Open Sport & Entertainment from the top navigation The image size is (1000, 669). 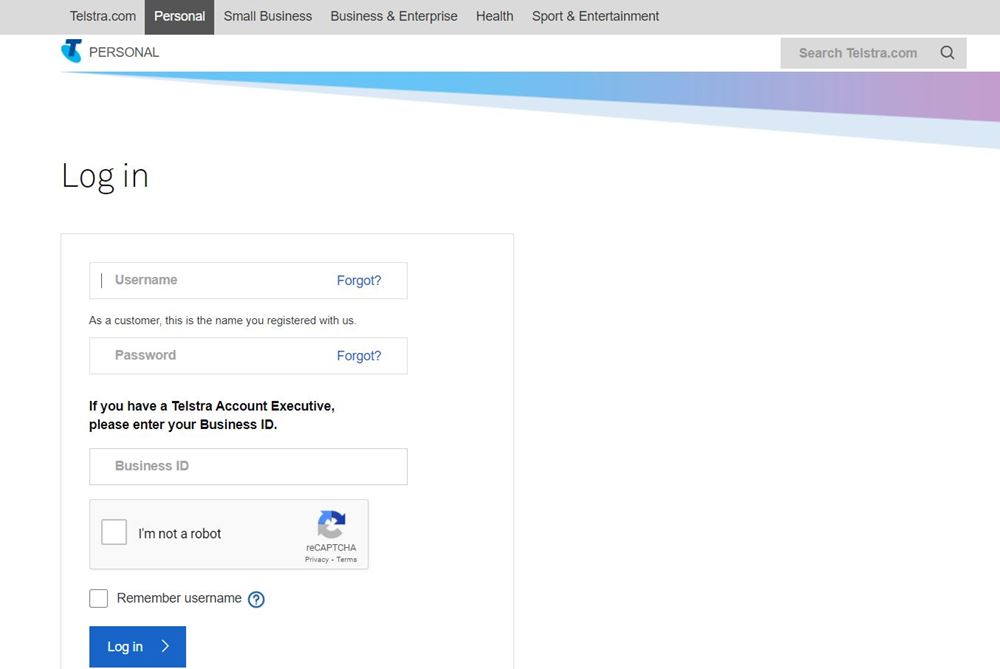(x=595, y=16)
